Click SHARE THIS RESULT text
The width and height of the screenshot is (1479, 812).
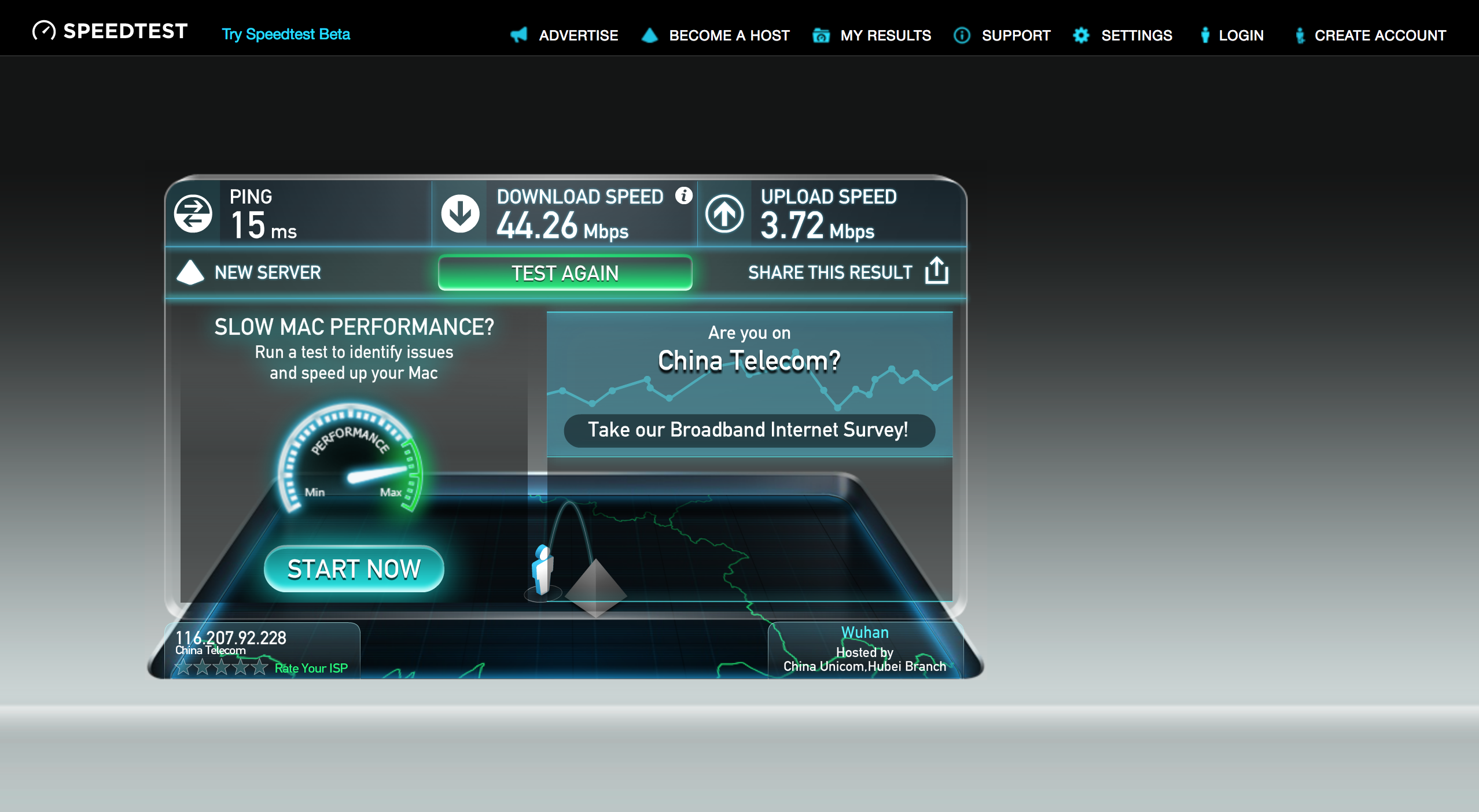coord(830,272)
